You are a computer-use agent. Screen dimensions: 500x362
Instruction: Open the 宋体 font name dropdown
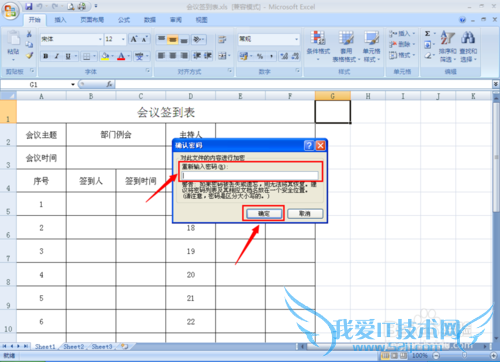point(100,39)
